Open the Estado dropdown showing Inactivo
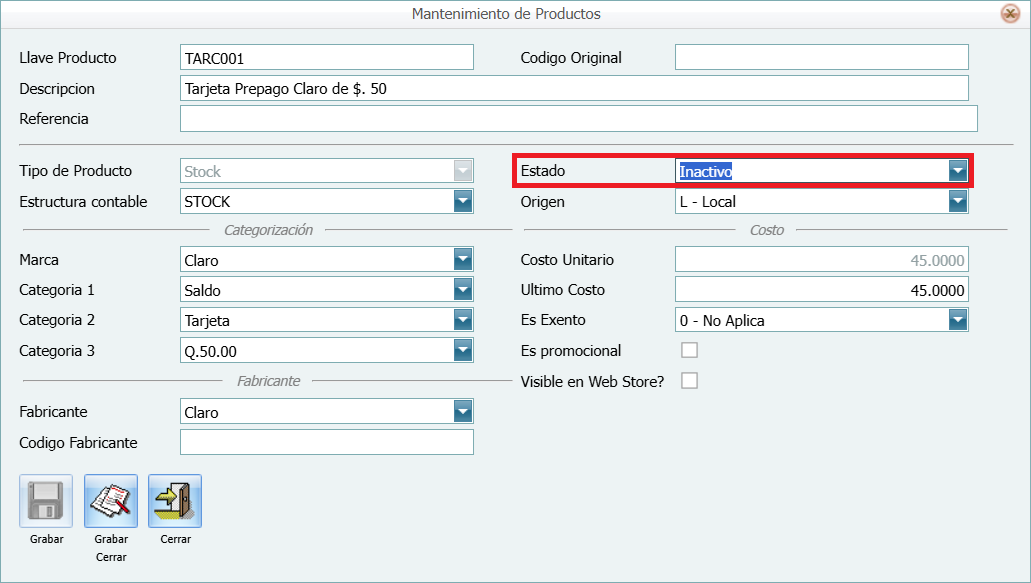 (x=957, y=170)
